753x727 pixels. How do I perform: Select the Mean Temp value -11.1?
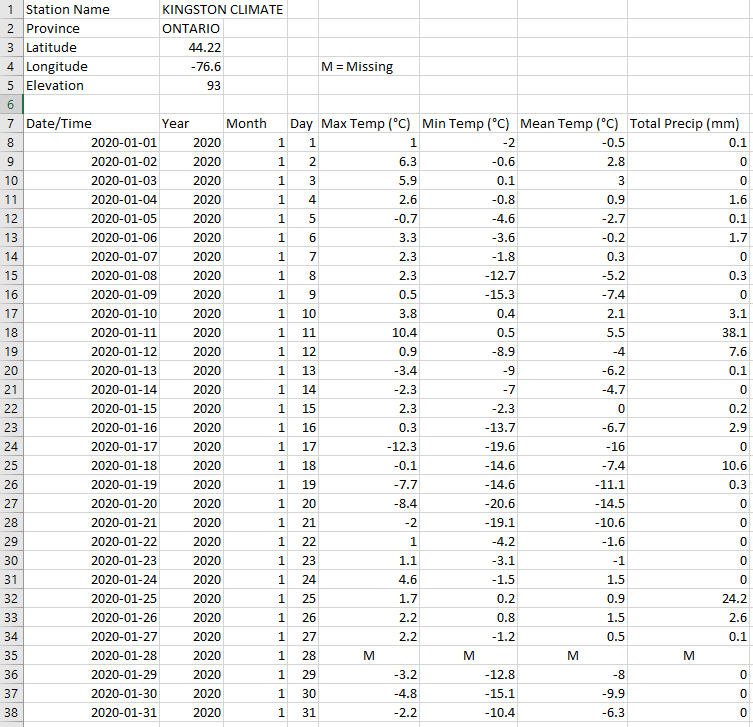(x=572, y=485)
